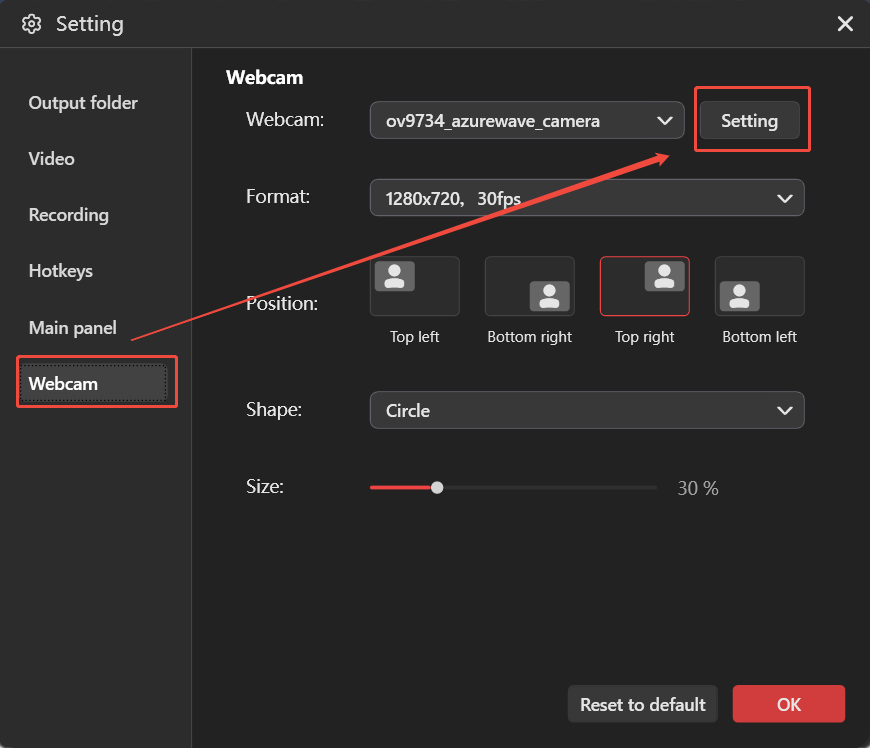The image size is (870, 748).
Task: Reset all settings to default
Action: coord(642,704)
